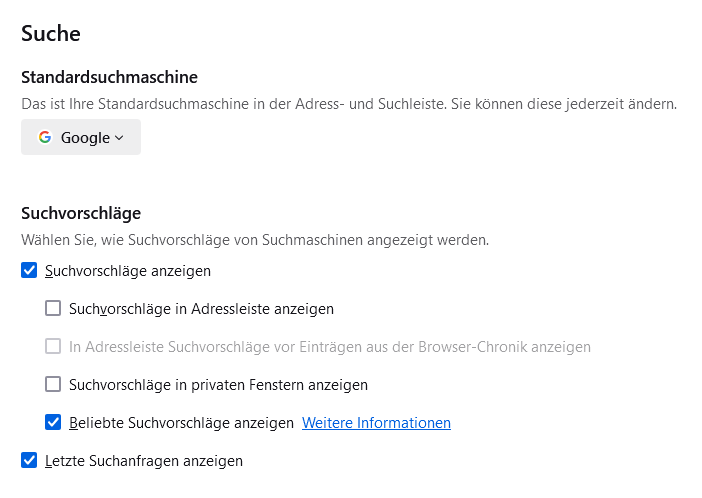Click the disabled Browser-Chronik option label
The height and width of the screenshot is (498, 702).
tap(330, 347)
